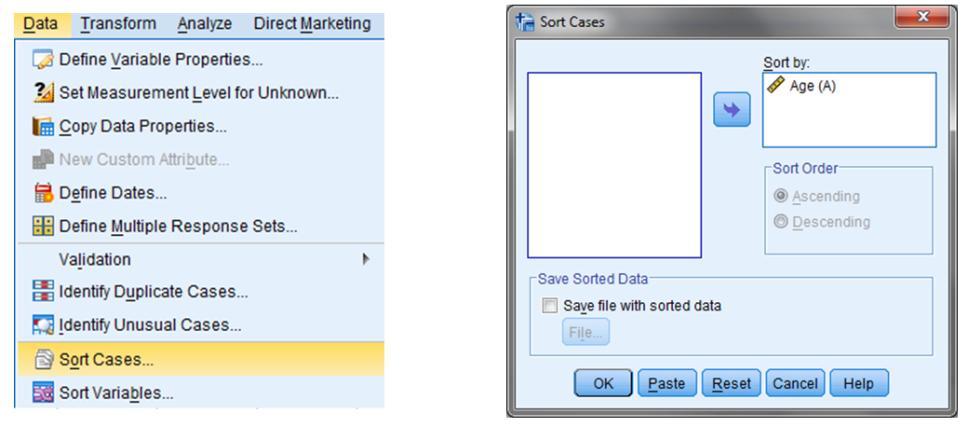
Task: Open the Analyze menu
Action: [205, 23]
